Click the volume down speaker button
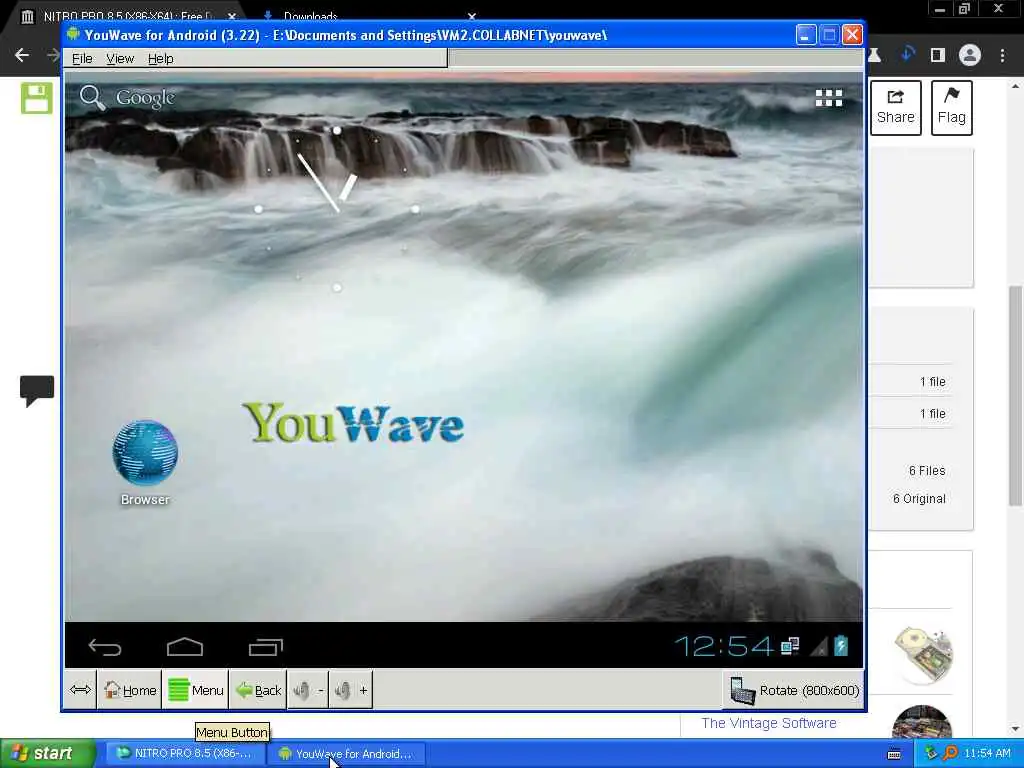Screen dimensions: 1024x768 (x=308, y=690)
